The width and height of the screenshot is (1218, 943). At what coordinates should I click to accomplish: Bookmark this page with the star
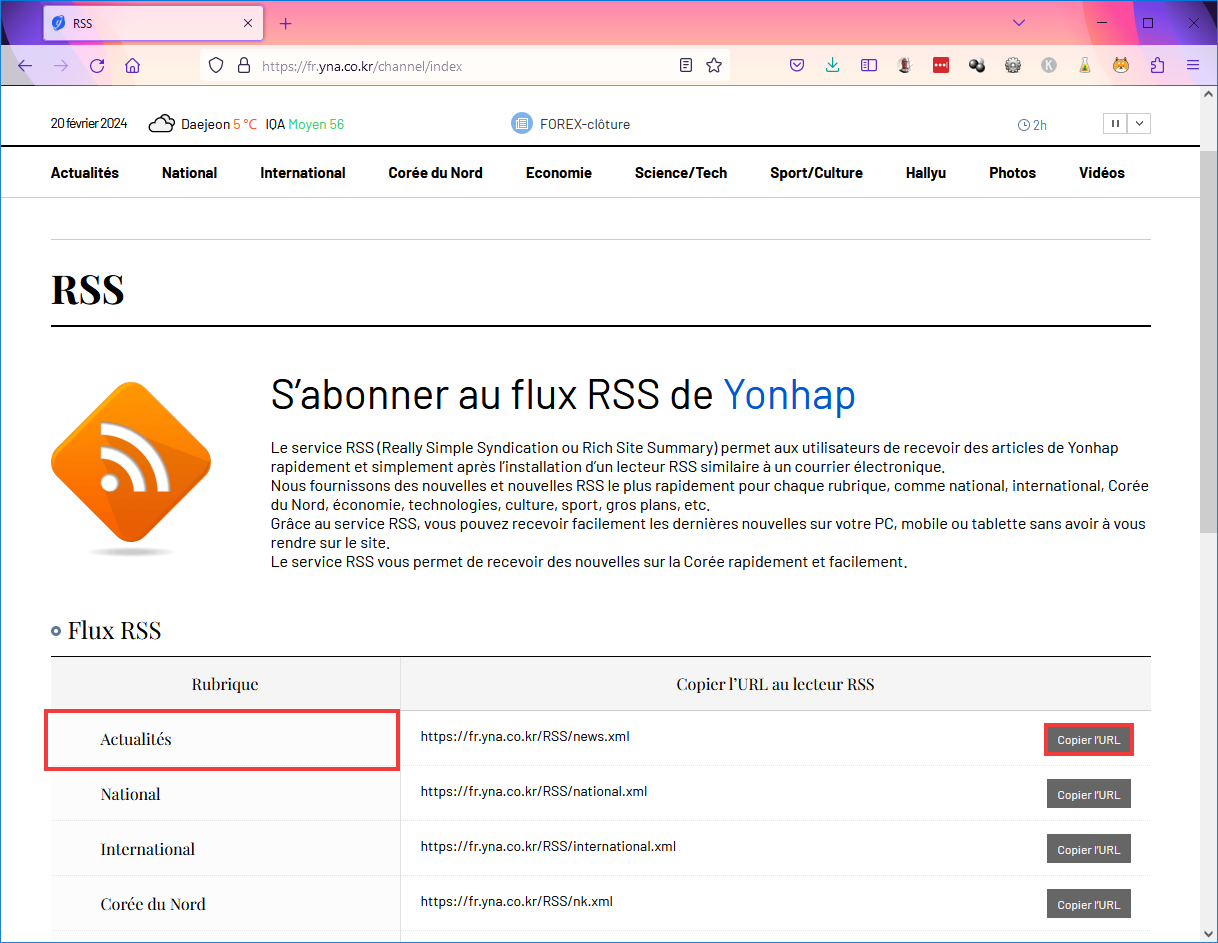click(x=714, y=66)
